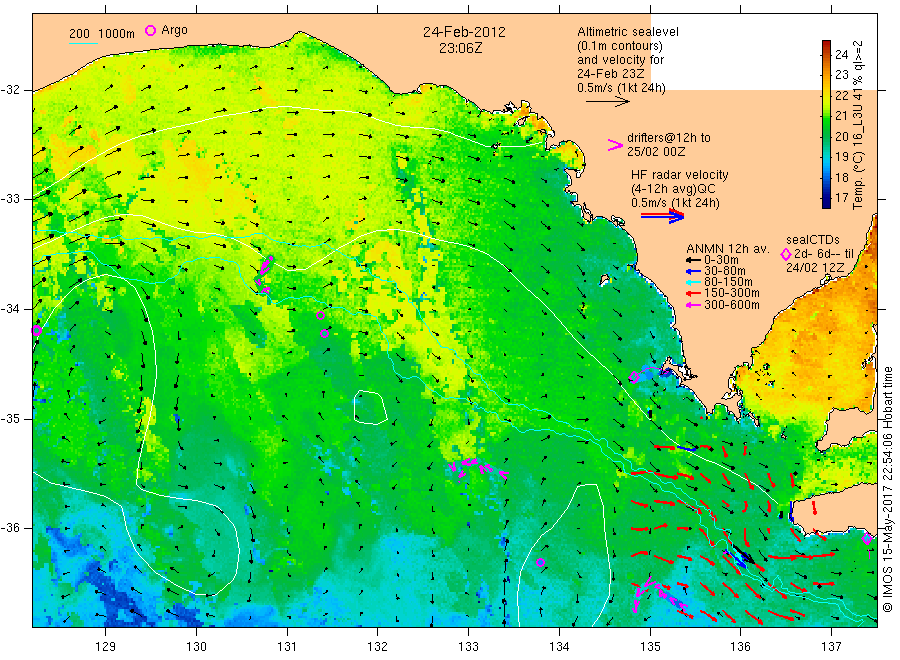The width and height of the screenshot is (900, 660).
Task: Click the red and blue HF radar scale arrow
Action: (662, 216)
